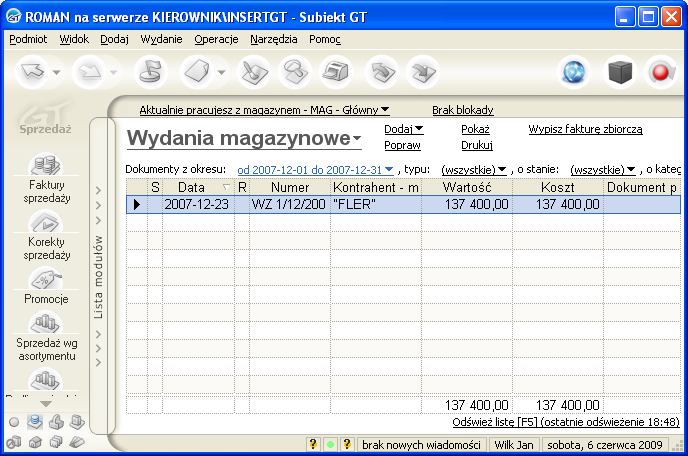Open the Podmiot menu
The height and width of the screenshot is (456, 688).
tap(28, 39)
